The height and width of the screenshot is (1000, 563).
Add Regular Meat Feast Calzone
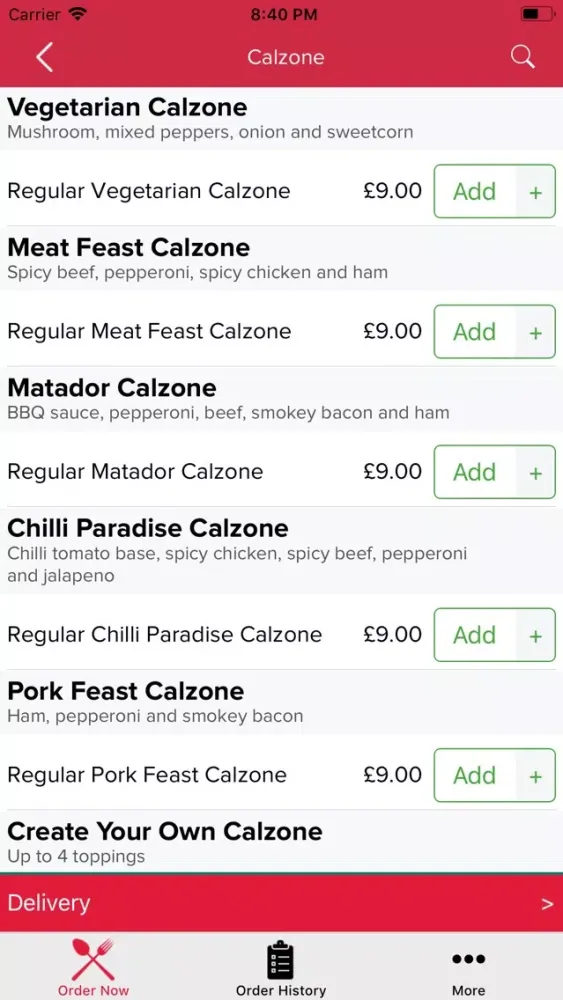click(x=475, y=332)
